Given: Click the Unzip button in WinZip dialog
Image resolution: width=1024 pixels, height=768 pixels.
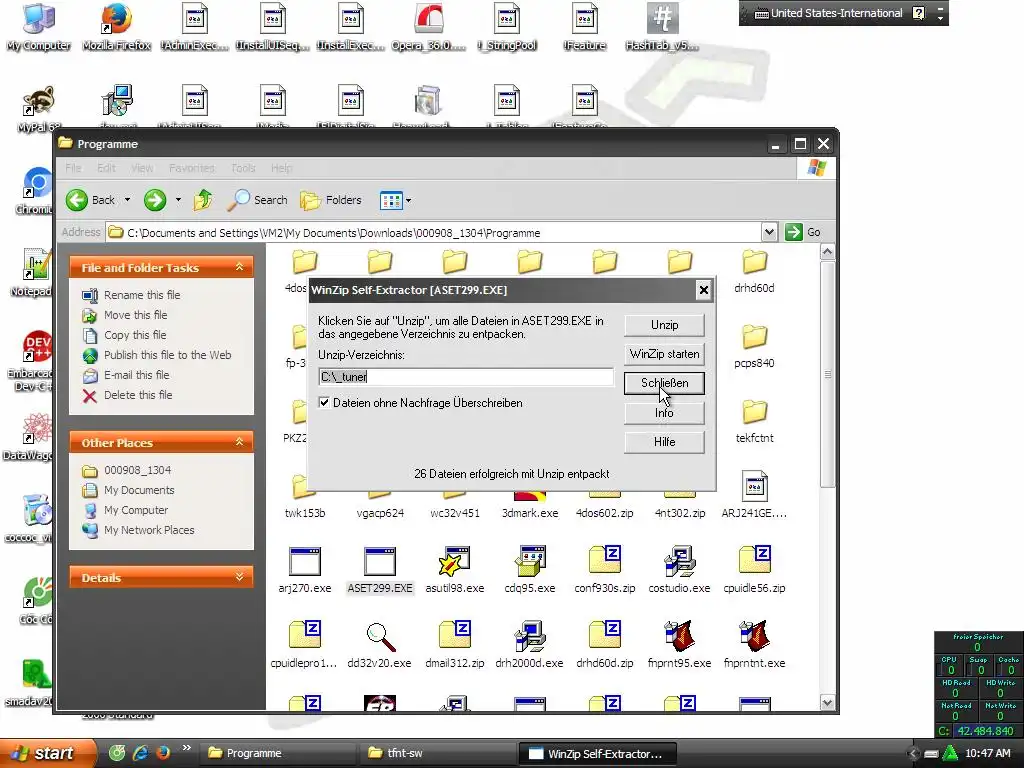Looking at the screenshot, I should coord(664,325).
